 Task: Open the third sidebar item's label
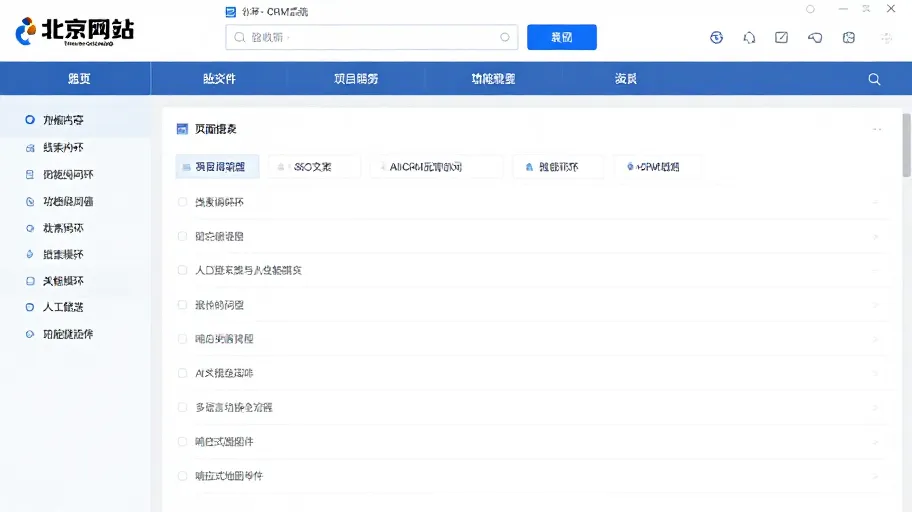tap(68, 175)
